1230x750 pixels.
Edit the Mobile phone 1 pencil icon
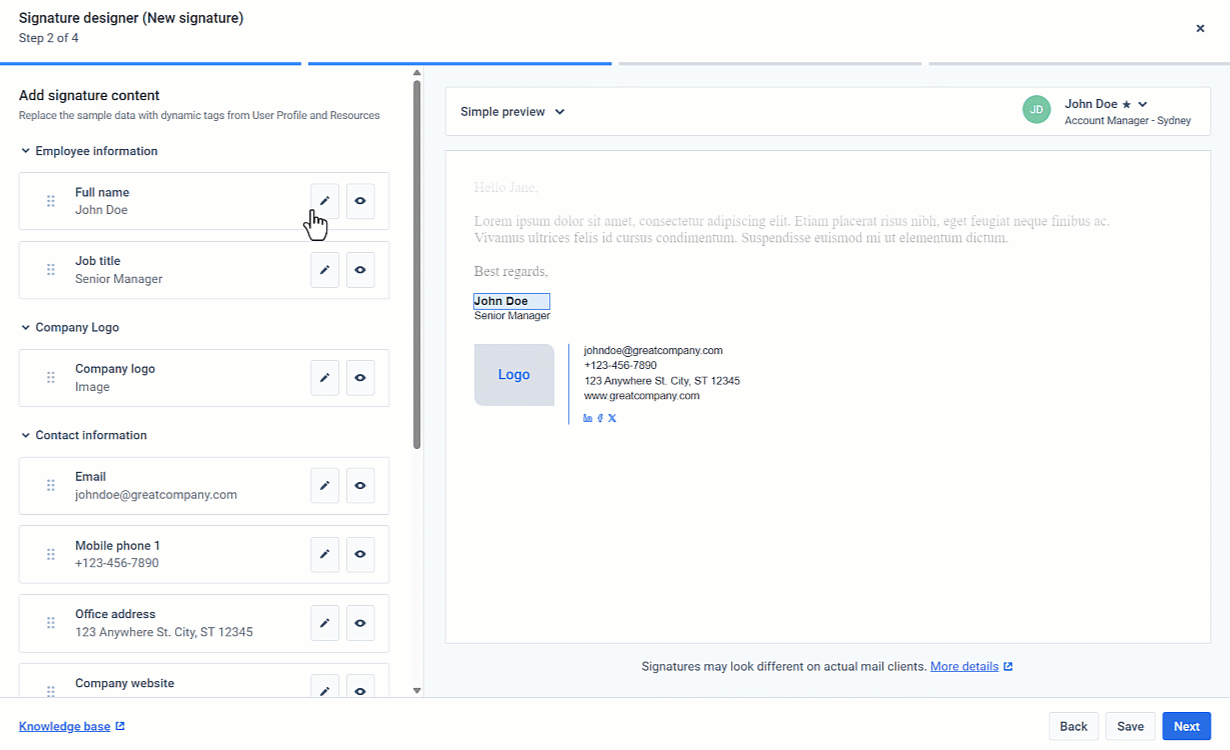pyautogui.click(x=324, y=554)
